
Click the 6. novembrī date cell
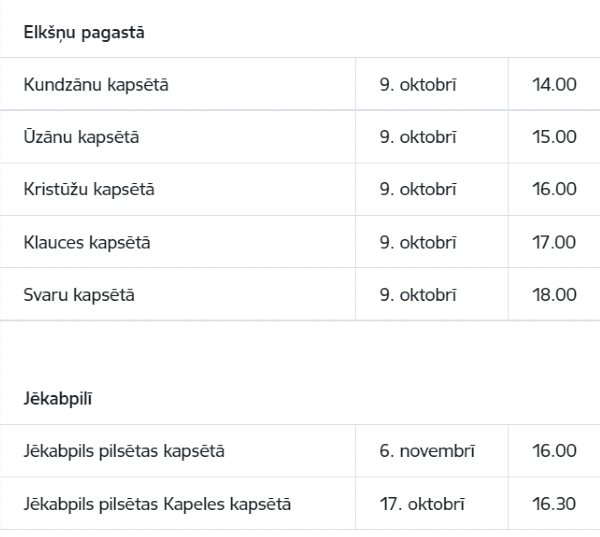click(x=432, y=450)
